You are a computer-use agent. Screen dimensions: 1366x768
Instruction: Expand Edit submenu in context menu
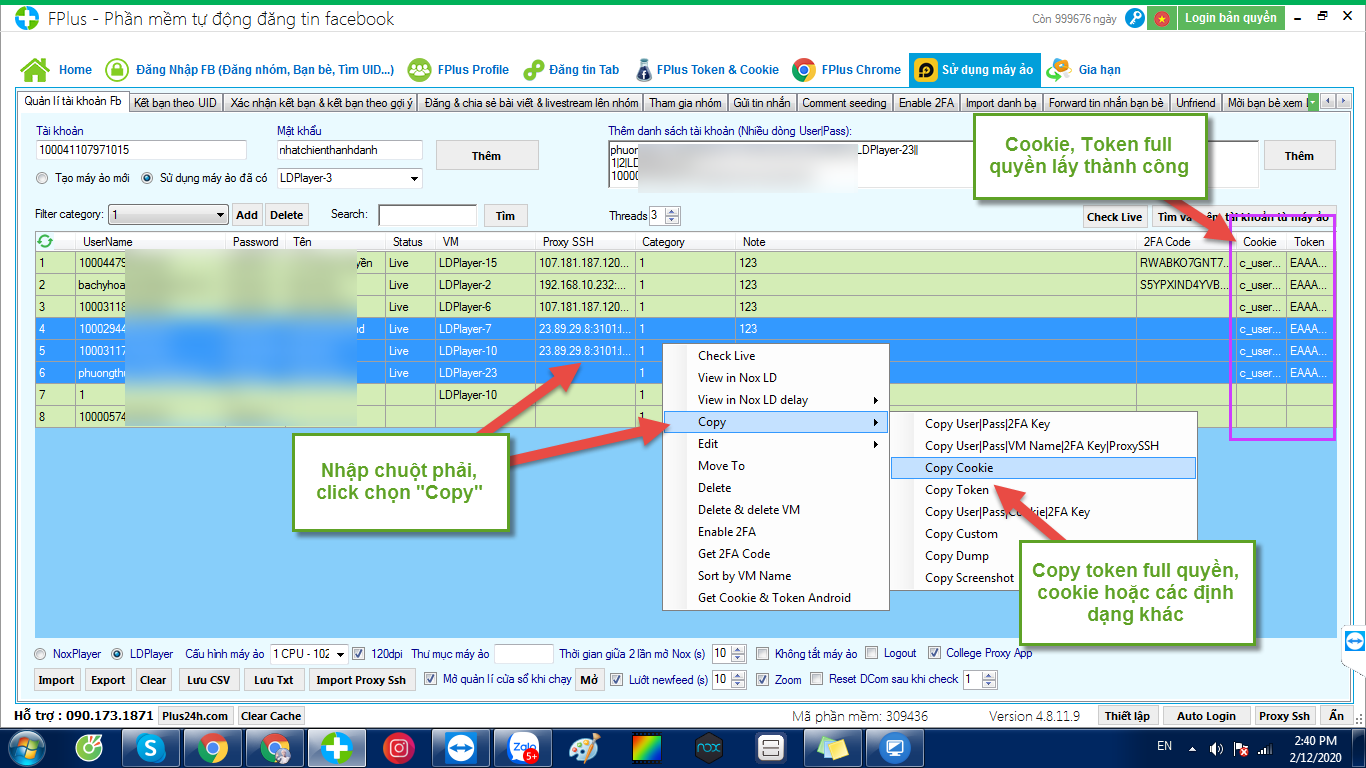tap(776, 444)
